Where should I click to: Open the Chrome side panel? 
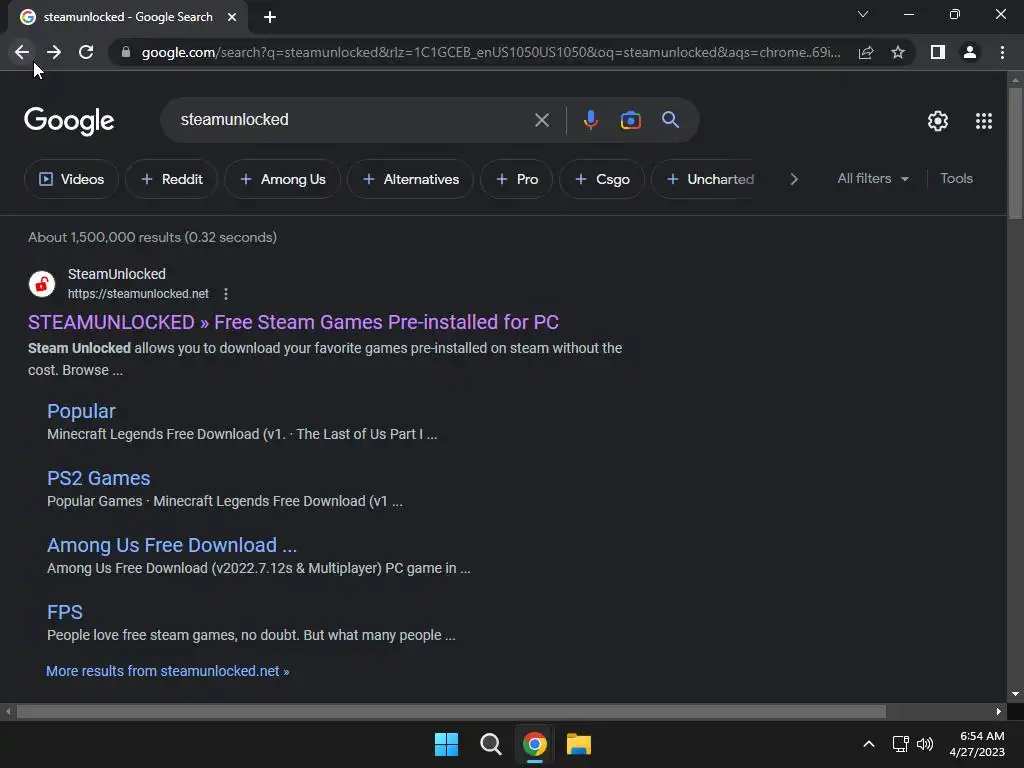coord(938,52)
